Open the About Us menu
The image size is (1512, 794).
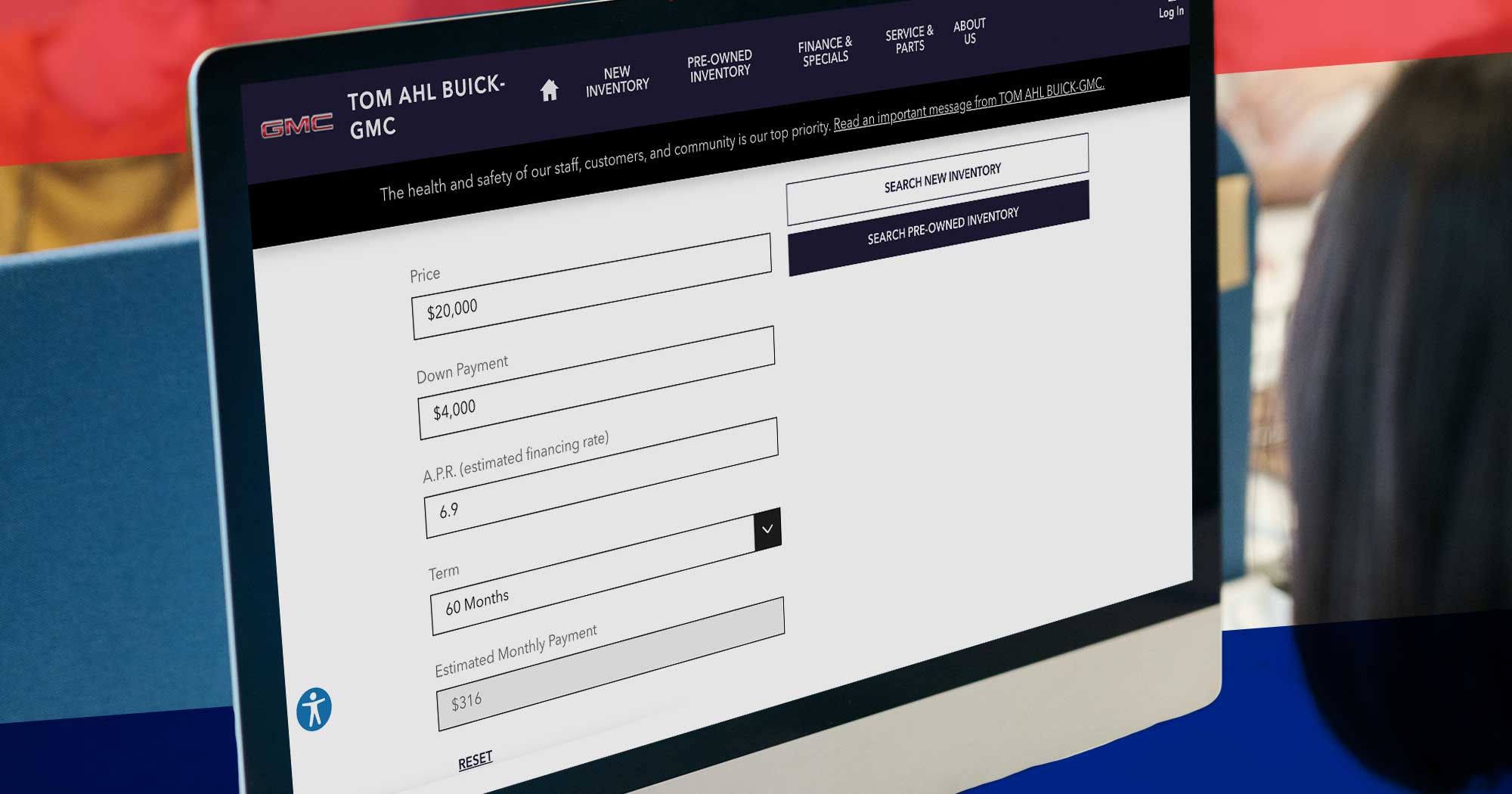[x=969, y=32]
